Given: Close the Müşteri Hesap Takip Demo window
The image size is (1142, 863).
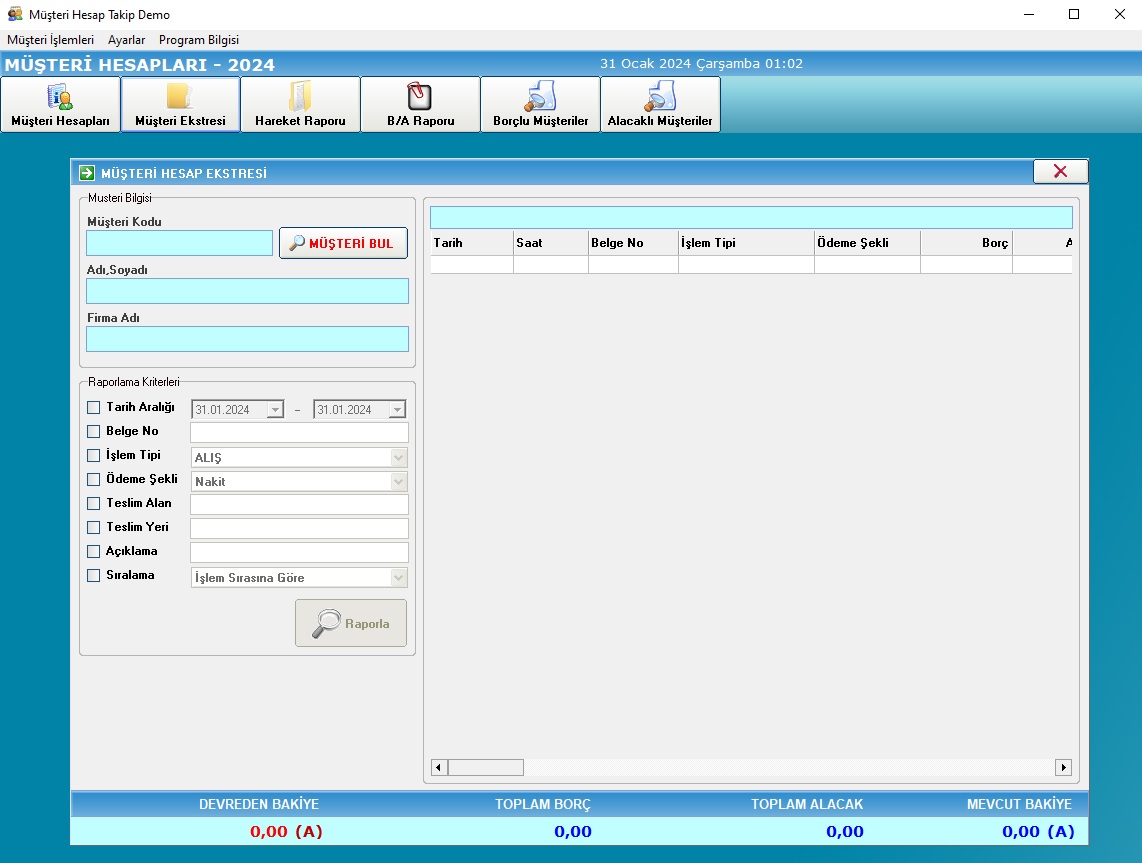Looking at the screenshot, I should (1119, 15).
